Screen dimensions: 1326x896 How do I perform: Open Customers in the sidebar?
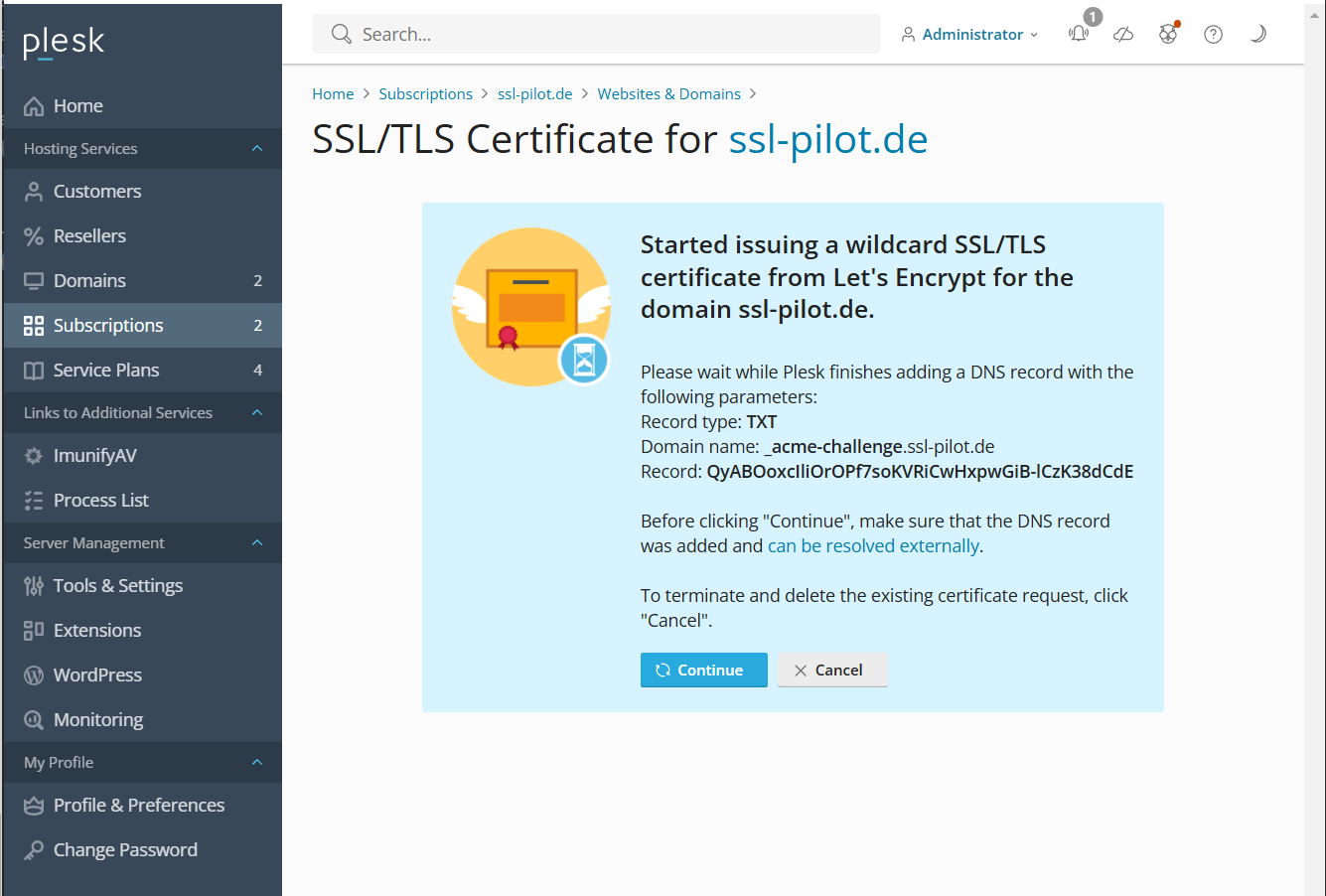[x=142, y=192]
